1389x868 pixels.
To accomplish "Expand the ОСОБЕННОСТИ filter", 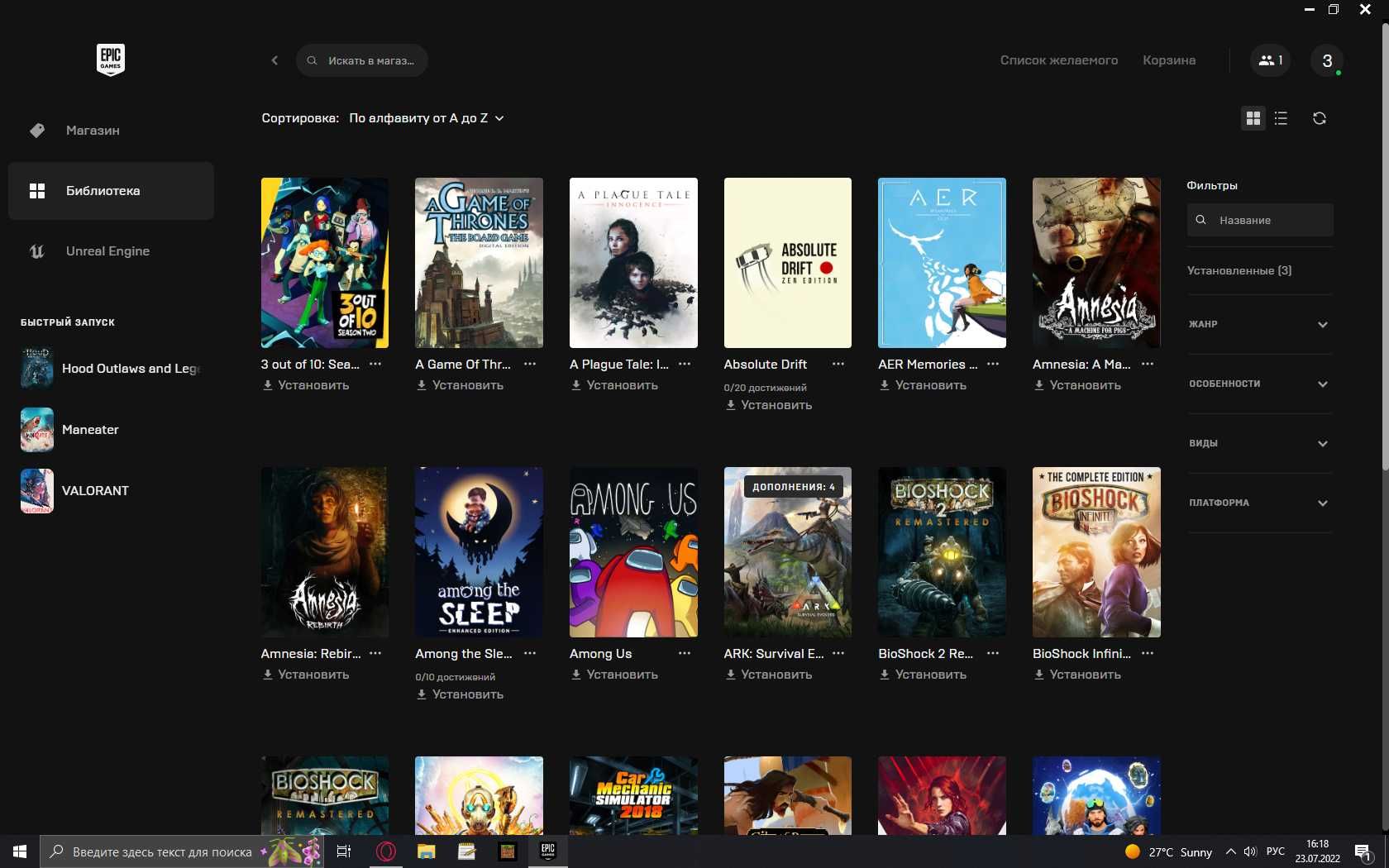I will (1259, 384).
